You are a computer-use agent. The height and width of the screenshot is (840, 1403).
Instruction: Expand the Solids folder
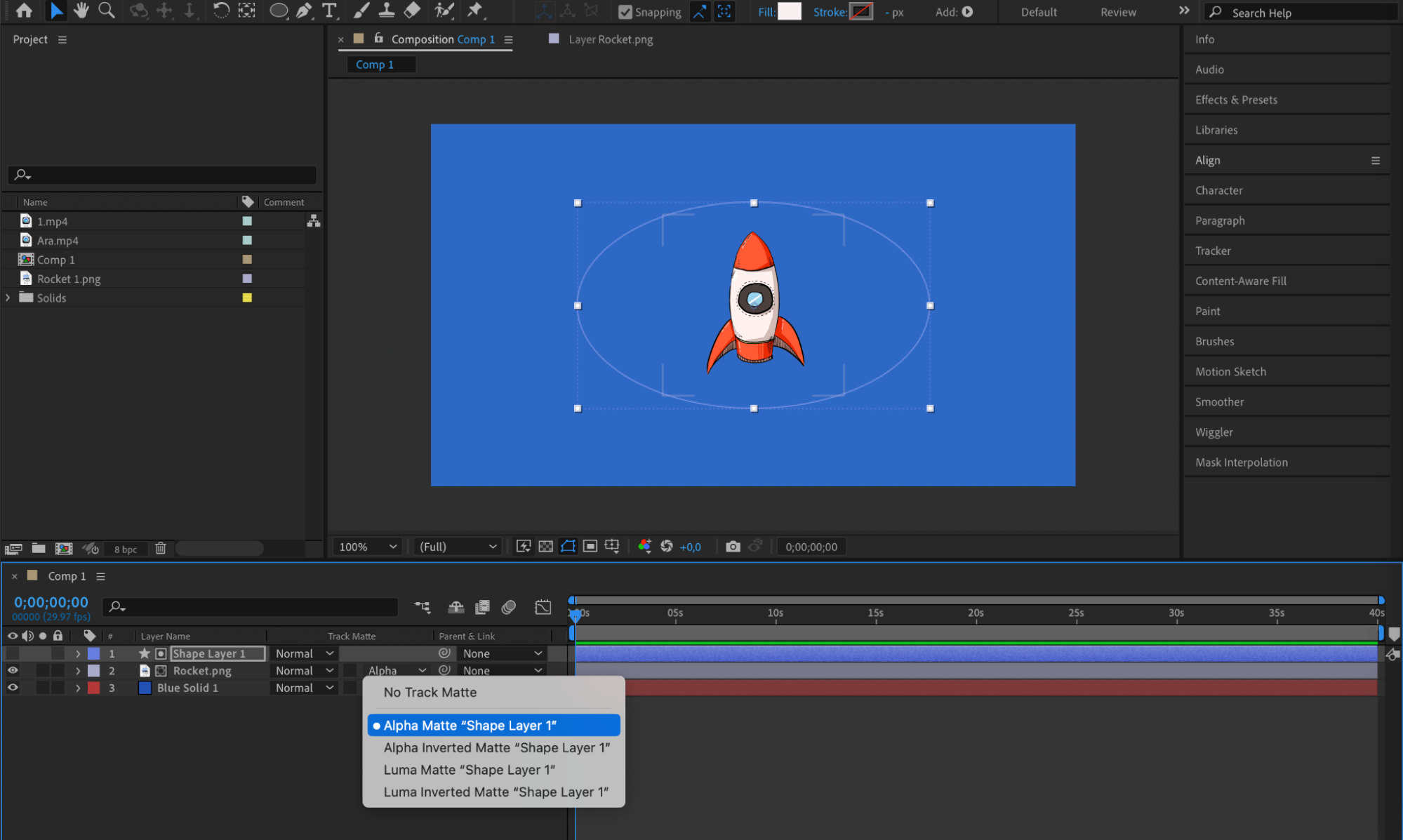pos(8,298)
